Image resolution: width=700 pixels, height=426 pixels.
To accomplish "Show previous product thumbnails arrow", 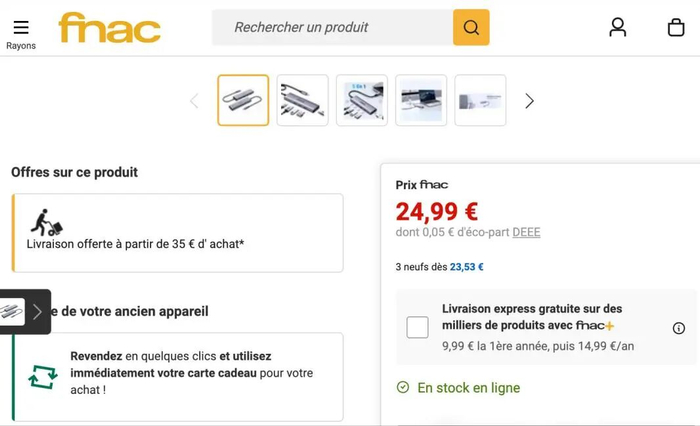I will tap(194, 100).
